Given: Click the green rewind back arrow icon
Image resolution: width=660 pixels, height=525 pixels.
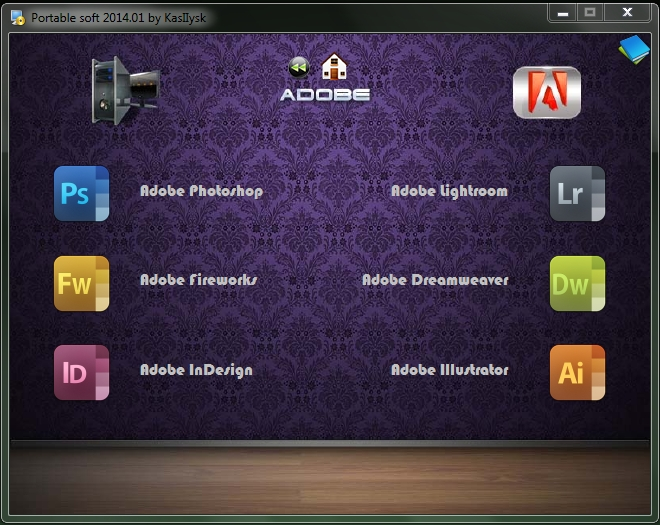Looking at the screenshot, I should coord(299,67).
